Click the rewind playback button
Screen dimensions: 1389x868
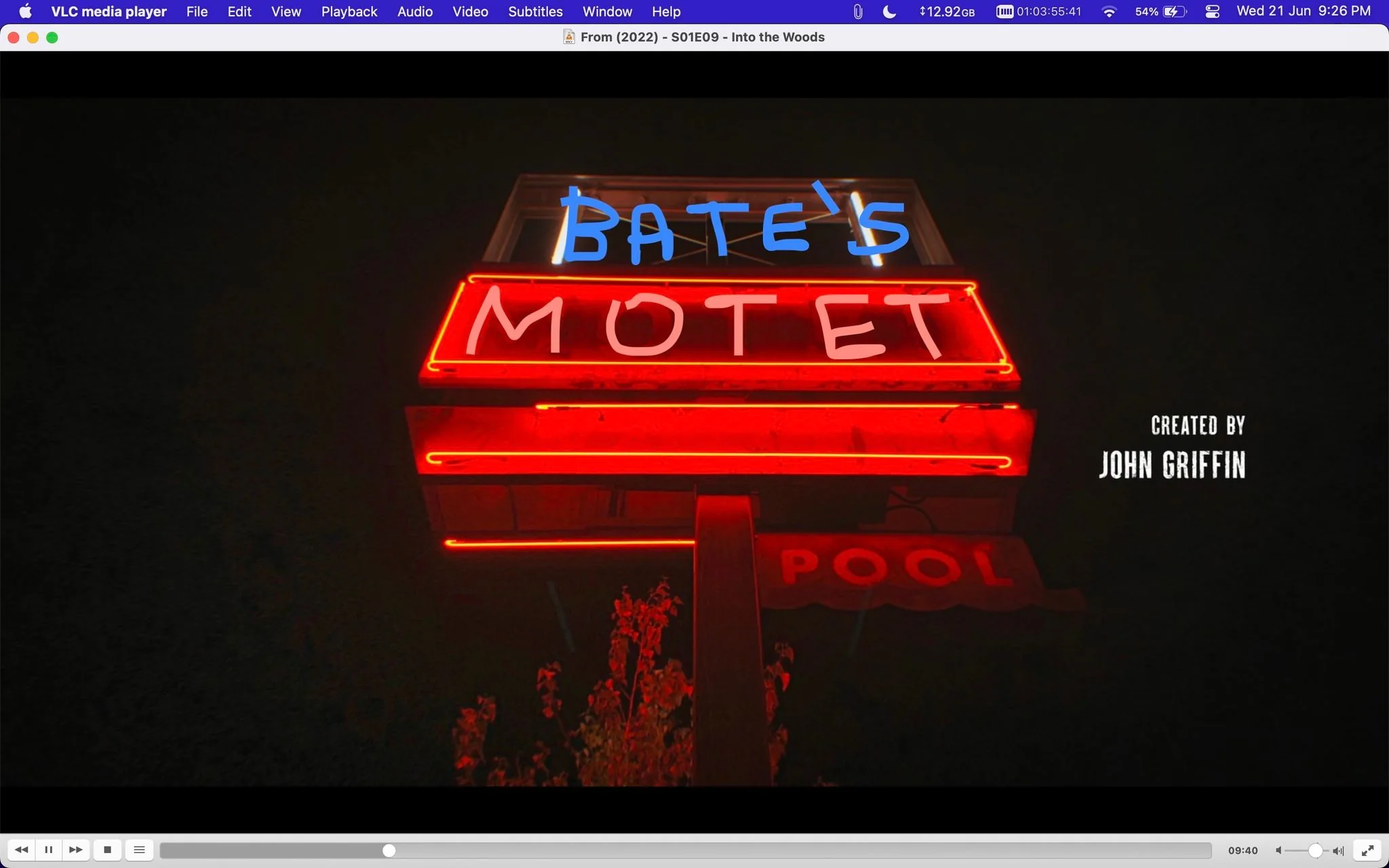pos(21,850)
